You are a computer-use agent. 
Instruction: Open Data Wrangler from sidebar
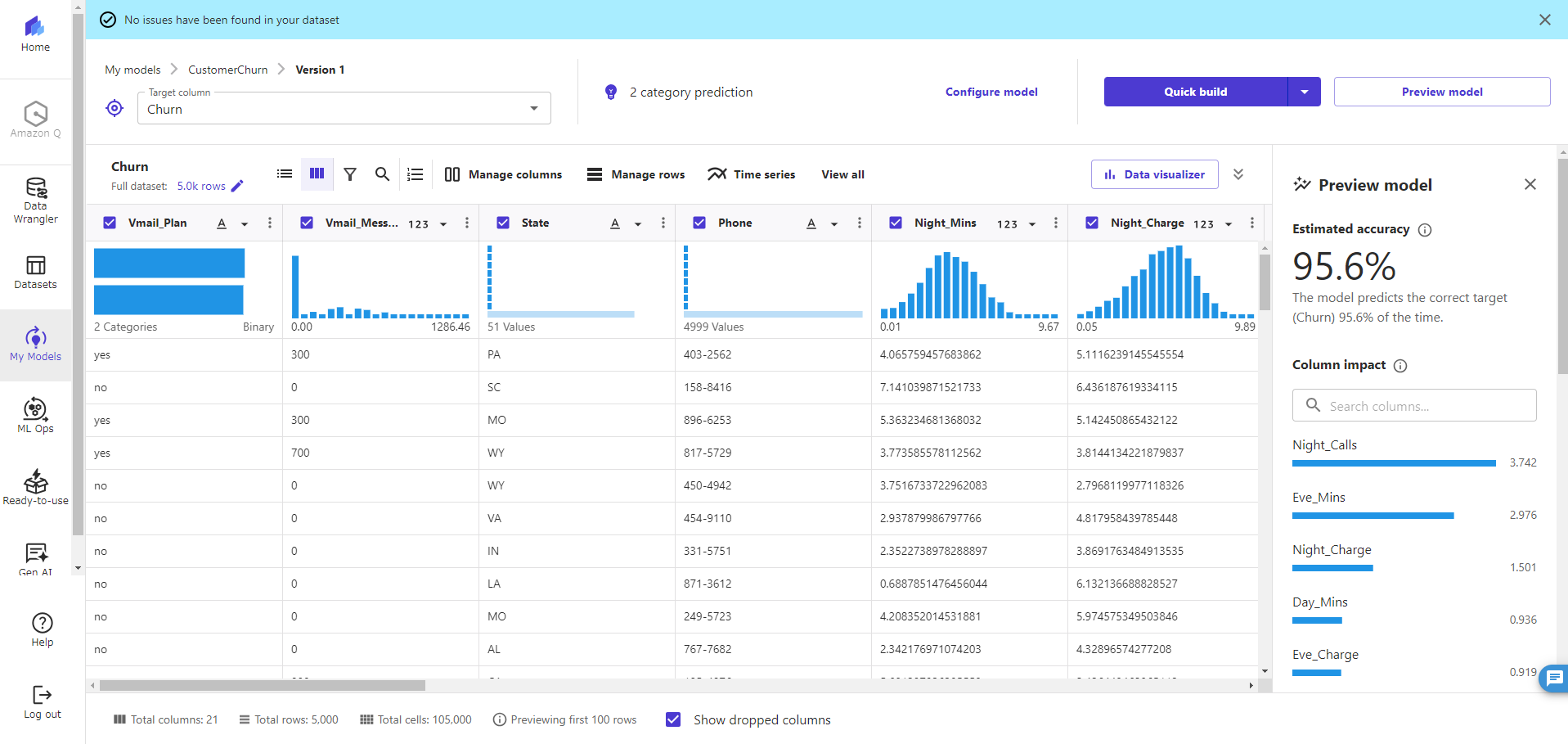point(35,201)
